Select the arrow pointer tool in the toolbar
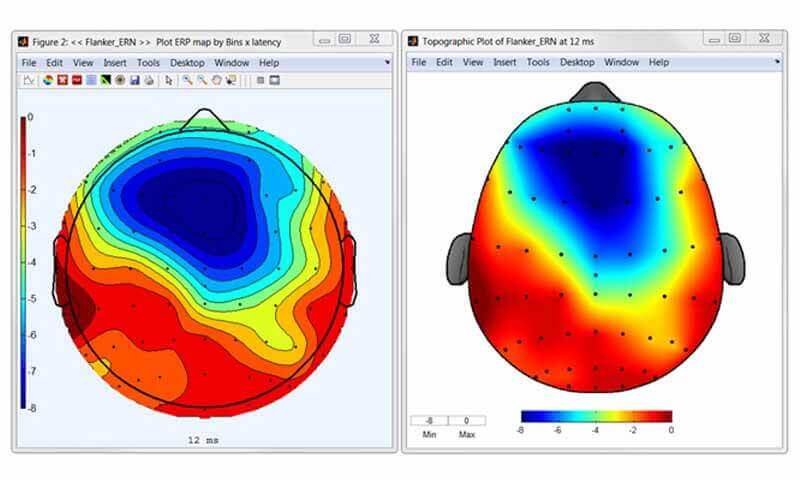The height and width of the screenshot is (480, 800). (x=169, y=80)
